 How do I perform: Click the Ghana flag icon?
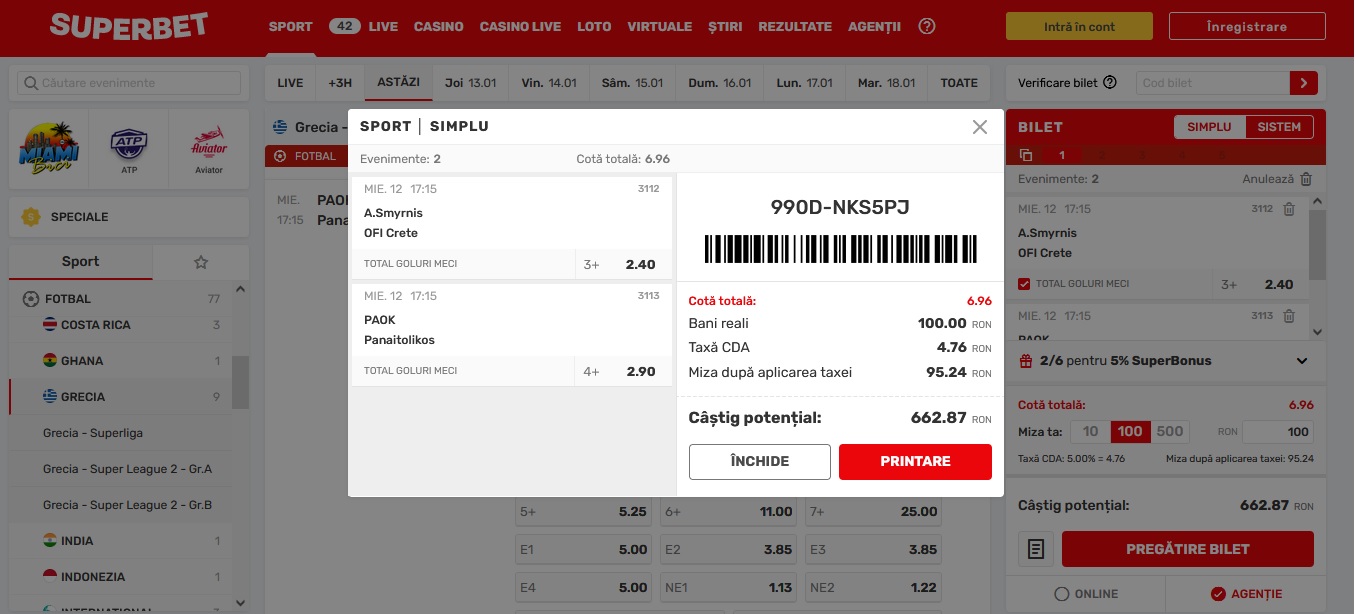coord(50,361)
